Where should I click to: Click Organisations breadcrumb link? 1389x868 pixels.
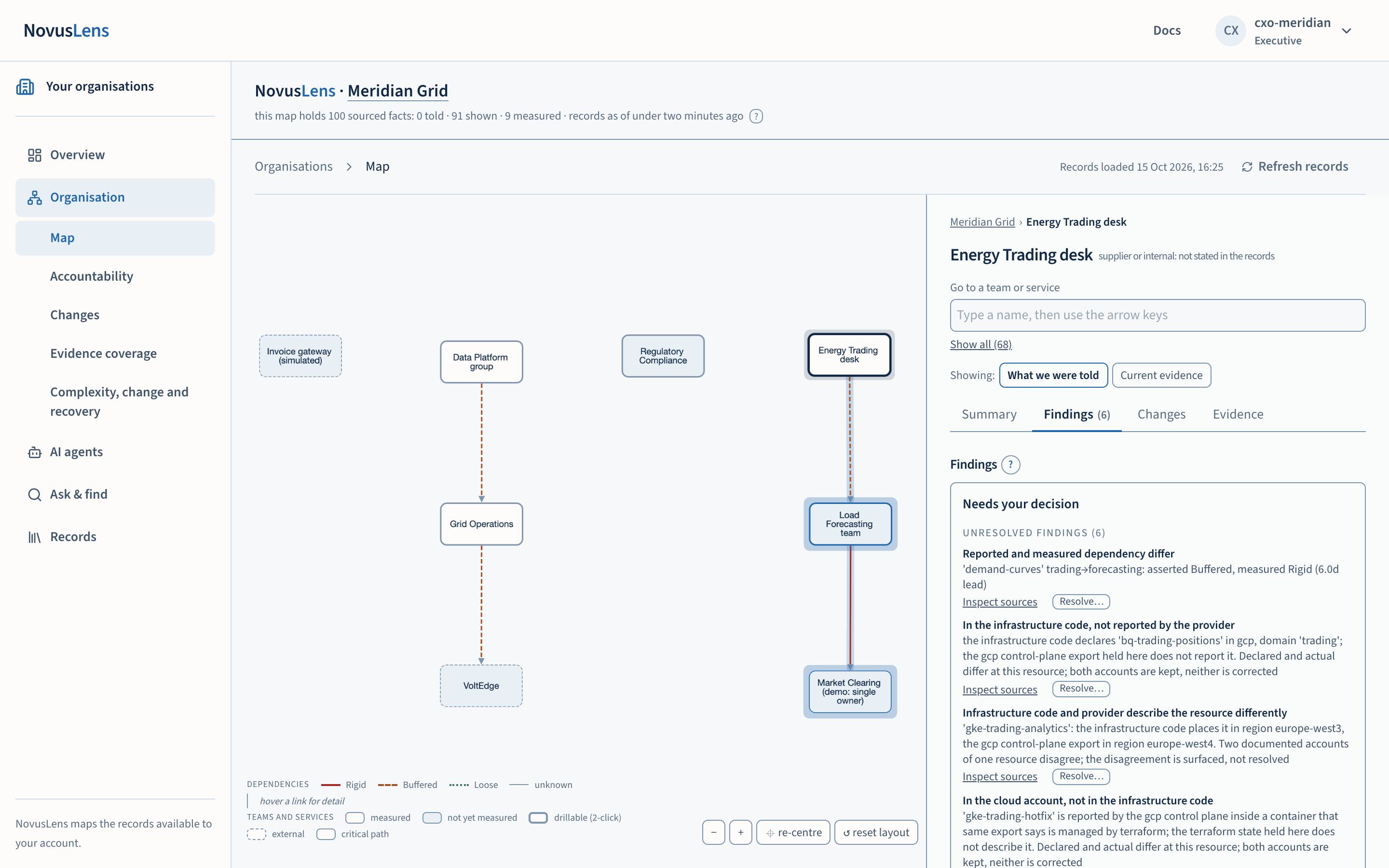[x=293, y=167]
